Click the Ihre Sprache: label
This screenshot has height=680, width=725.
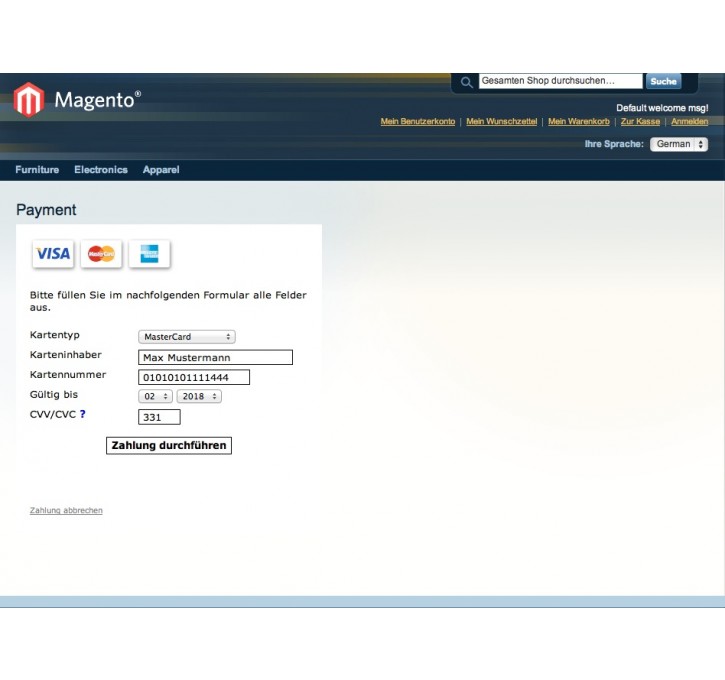(614, 144)
